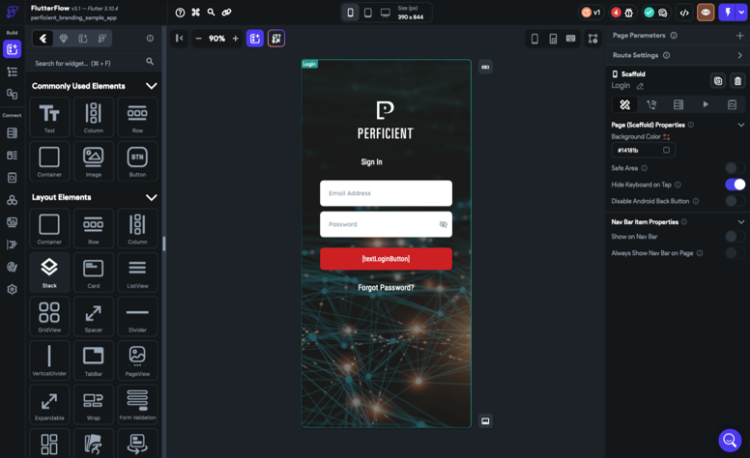The image size is (750, 458).
Task: Select the Form Validation widget
Action: pyautogui.click(x=137, y=404)
